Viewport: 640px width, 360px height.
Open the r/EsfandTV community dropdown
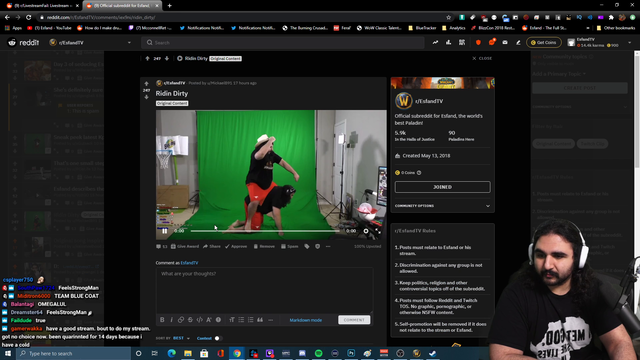[90, 42]
